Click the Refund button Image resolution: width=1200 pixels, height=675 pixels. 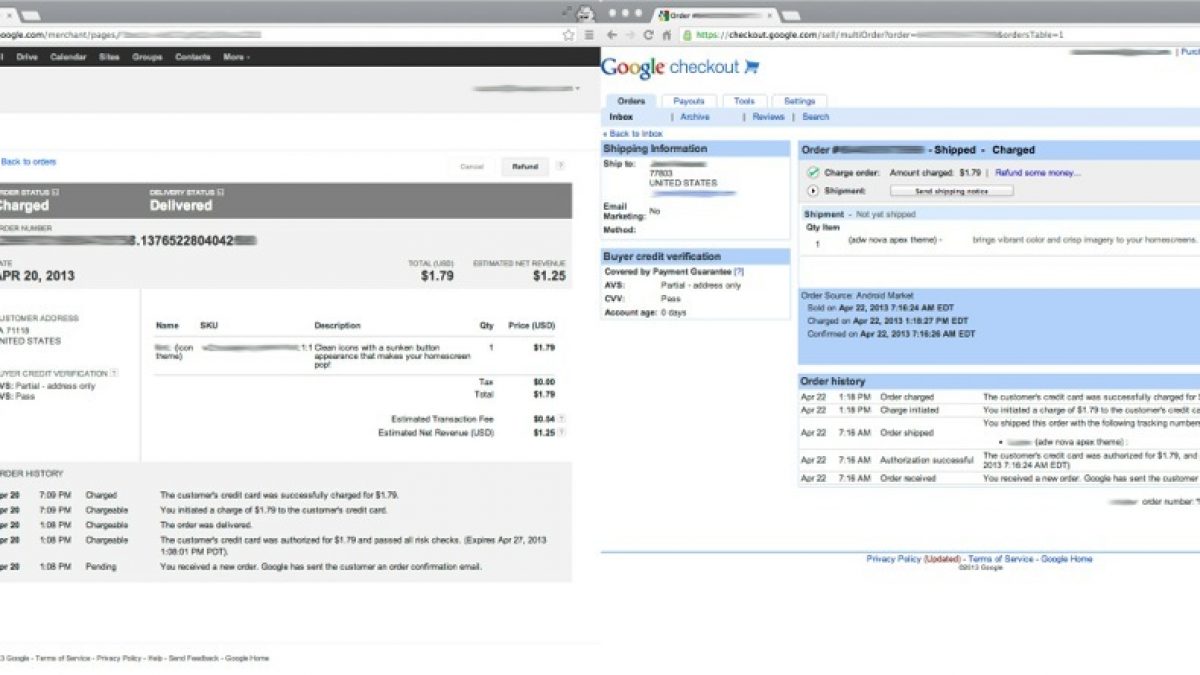tap(525, 166)
